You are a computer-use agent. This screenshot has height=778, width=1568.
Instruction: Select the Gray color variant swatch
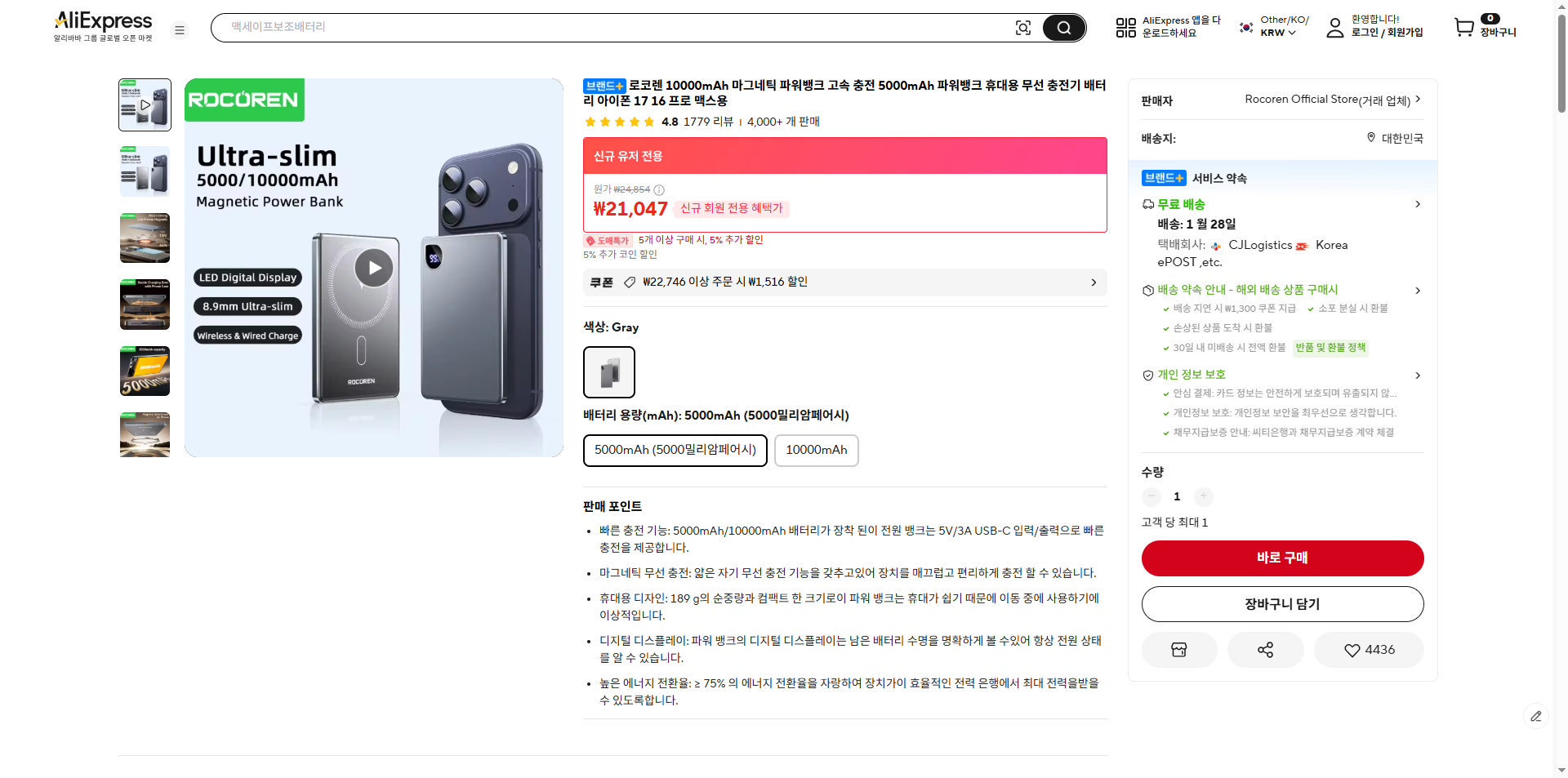(608, 371)
